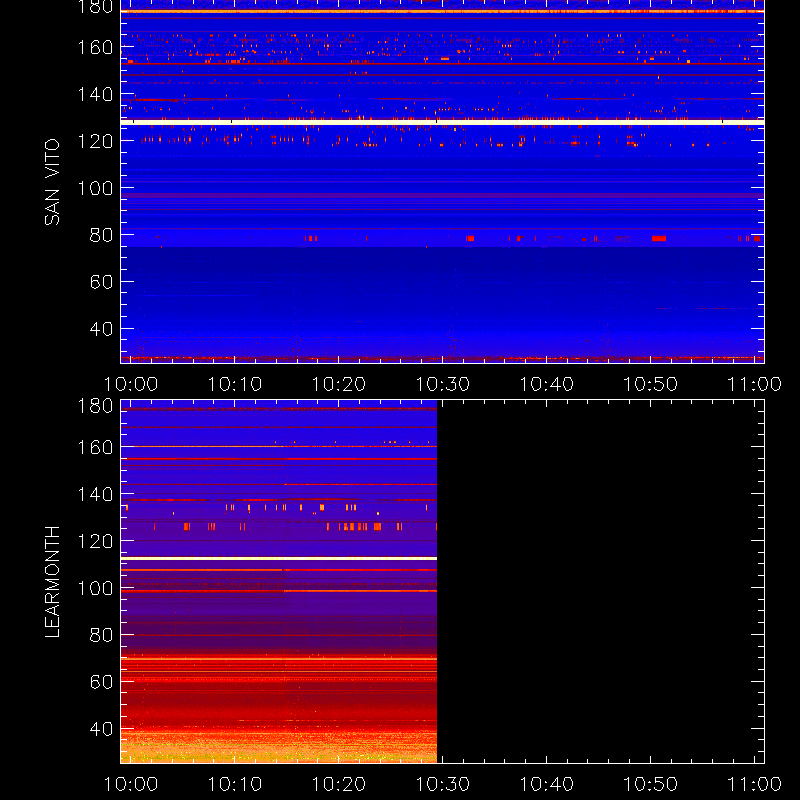Select 10:20 under the San Vito plot
800x800 pixels.
pos(339,384)
